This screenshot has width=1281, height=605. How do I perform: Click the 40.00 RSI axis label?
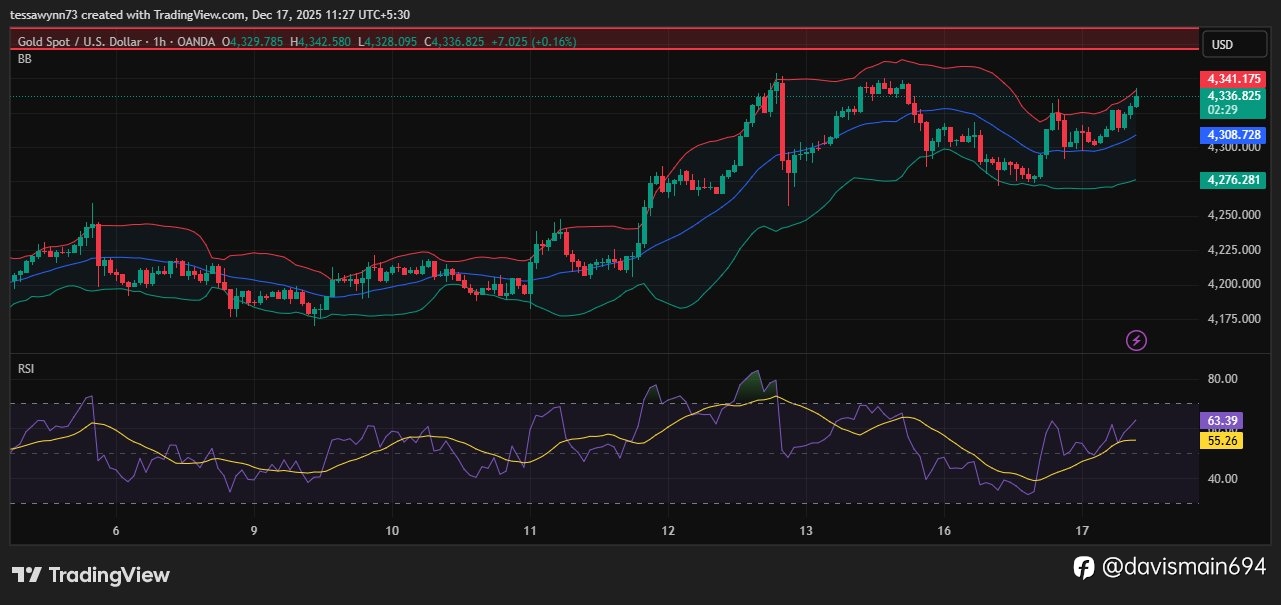point(1223,478)
